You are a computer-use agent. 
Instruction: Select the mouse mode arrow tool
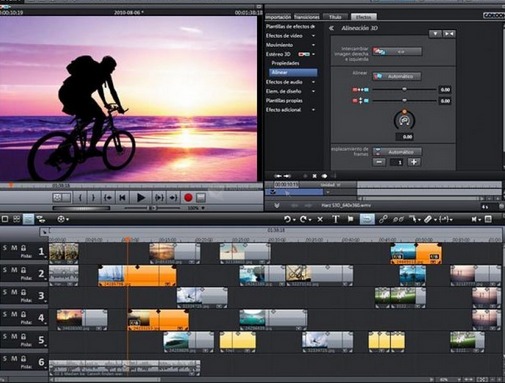pyautogui.click(x=412, y=219)
